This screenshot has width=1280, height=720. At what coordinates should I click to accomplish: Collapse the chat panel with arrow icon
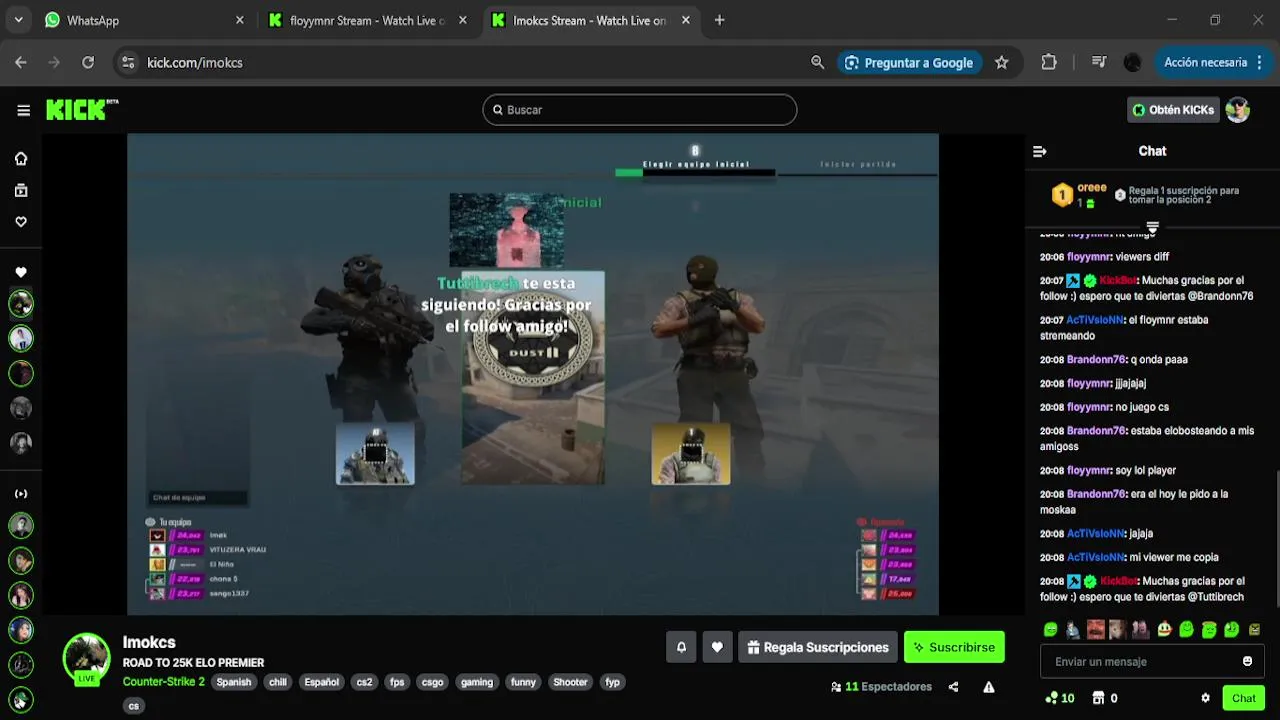coord(1040,151)
